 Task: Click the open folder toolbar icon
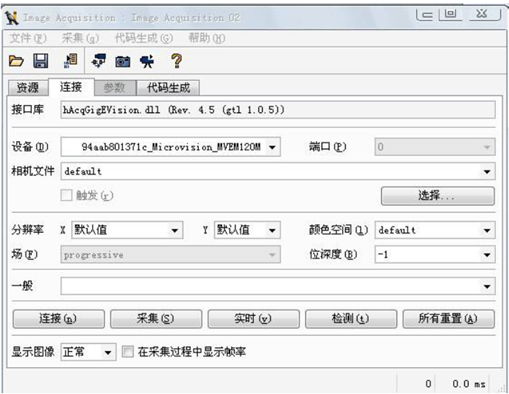pos(16,61)
